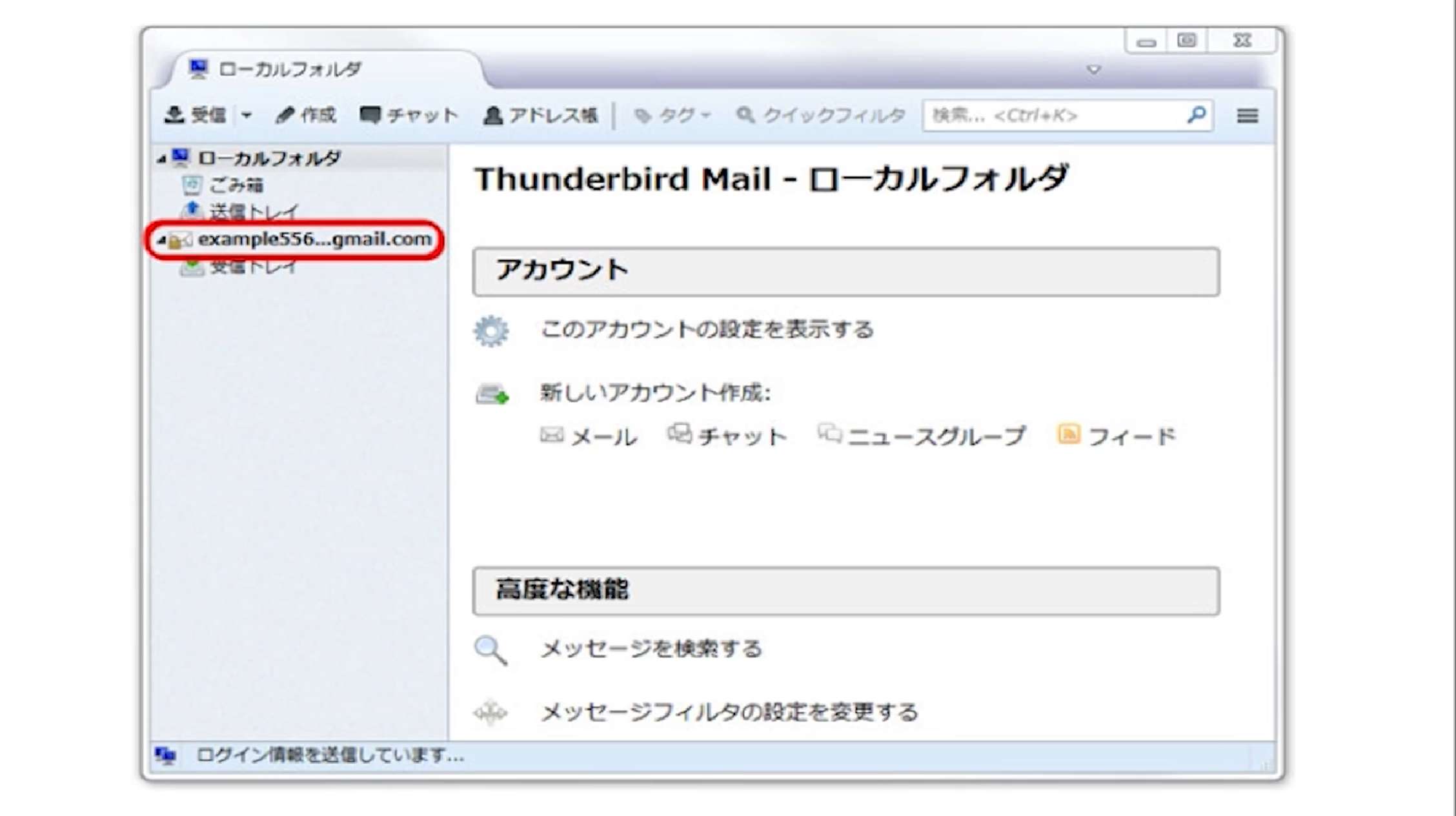Image resolution: width=1456 pixels, height=816 pixels.
Task: Click the magnifier icon beside メッセージを検索する
Action: pyautogui.click(x=490, y=649)
